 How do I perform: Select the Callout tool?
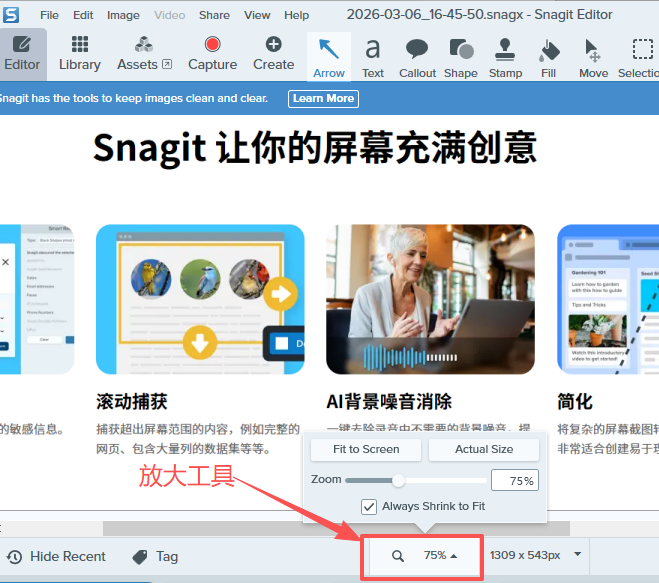click(417, 58)
